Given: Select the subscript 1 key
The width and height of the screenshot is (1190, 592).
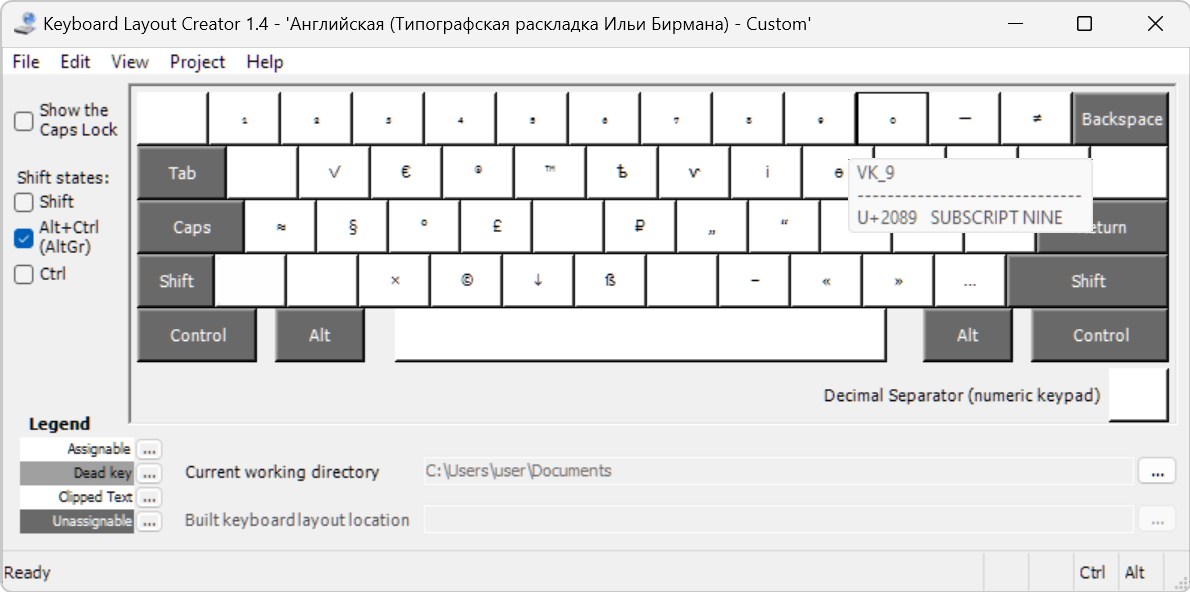Looking at the screenshot, I should pyautogui.click(x=244, y=119).
